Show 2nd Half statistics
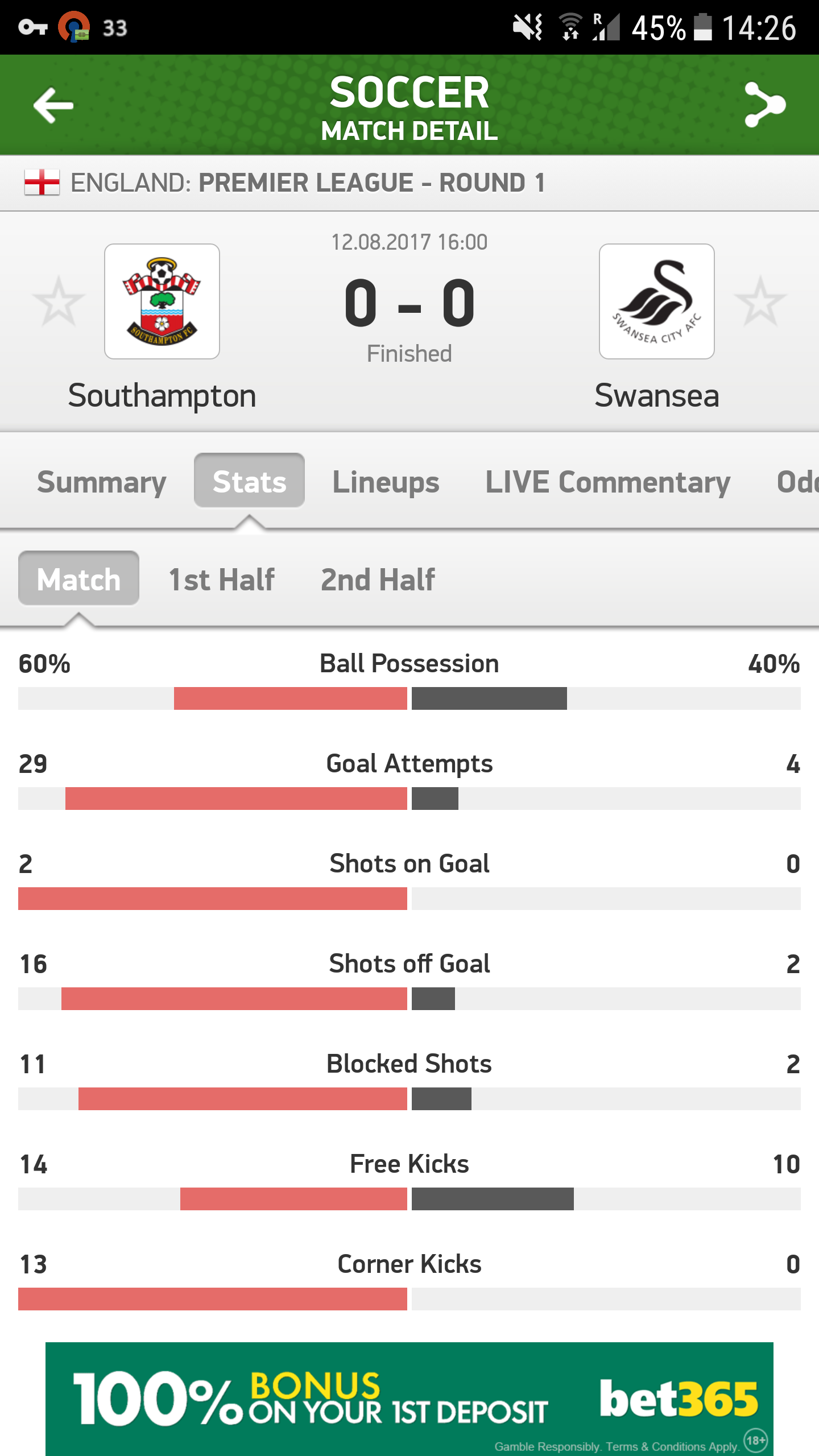 click(x=378, y=580)
